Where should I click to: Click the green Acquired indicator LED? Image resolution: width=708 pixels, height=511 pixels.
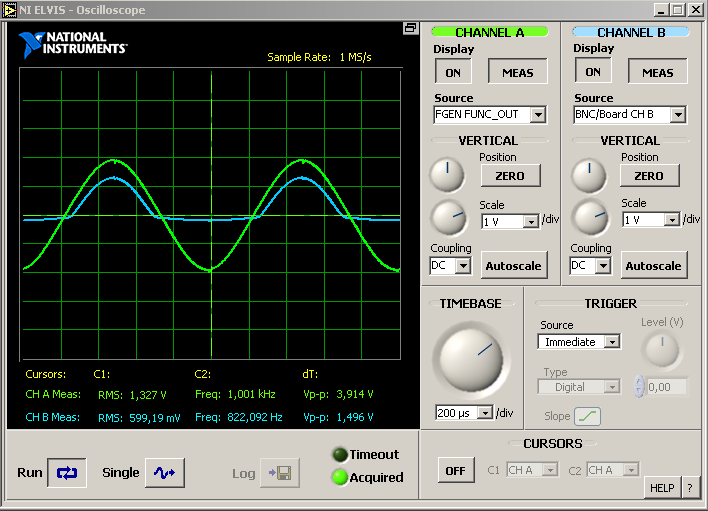tap(340, 477)
